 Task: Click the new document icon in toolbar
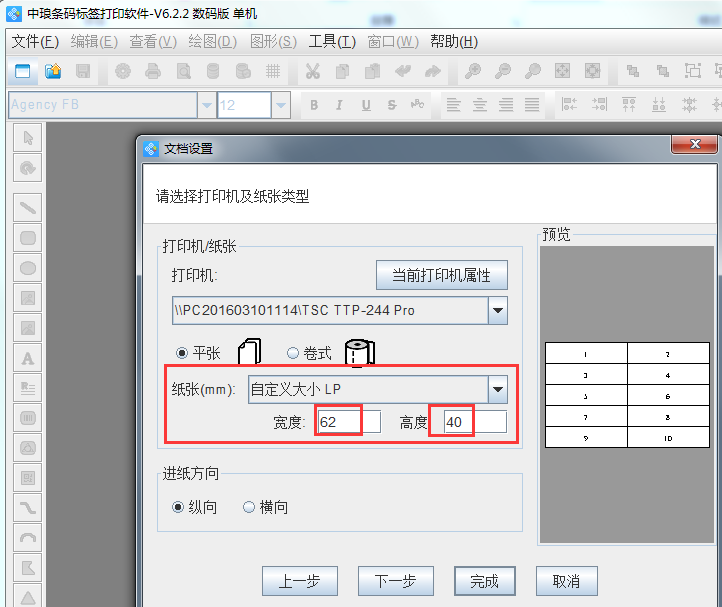point(22,71)
